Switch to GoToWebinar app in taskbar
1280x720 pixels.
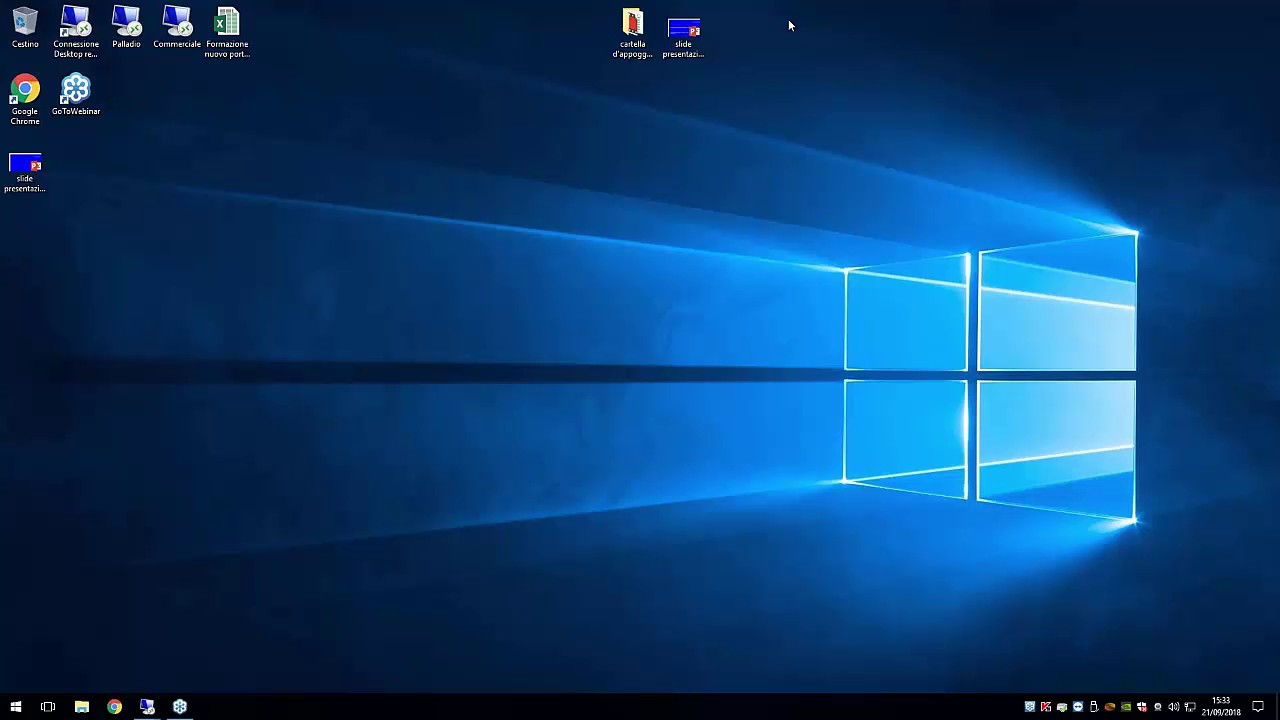click(x=180, y=707)
